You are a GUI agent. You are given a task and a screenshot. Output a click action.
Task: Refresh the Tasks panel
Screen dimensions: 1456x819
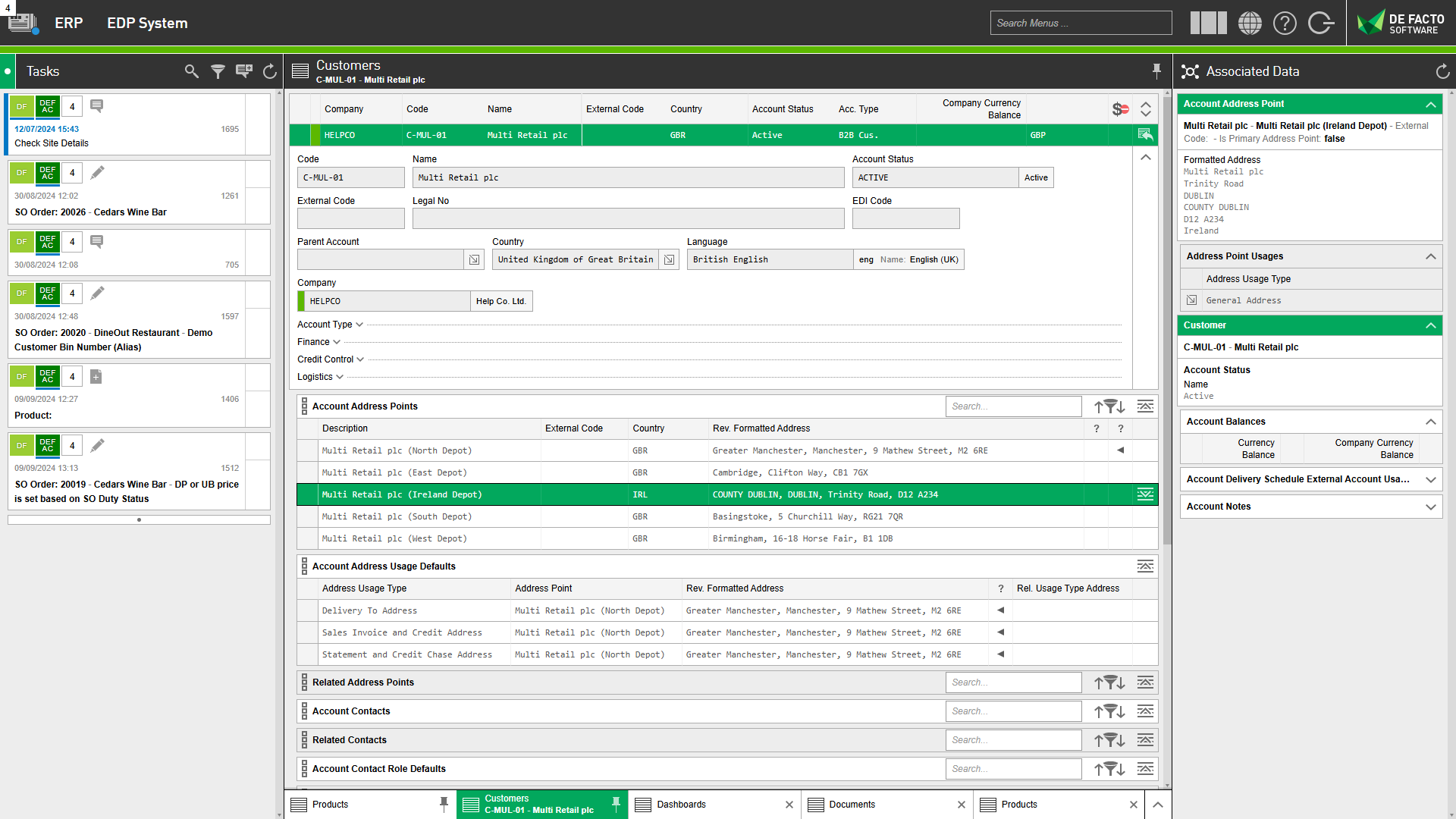click(x=270, y=71)
